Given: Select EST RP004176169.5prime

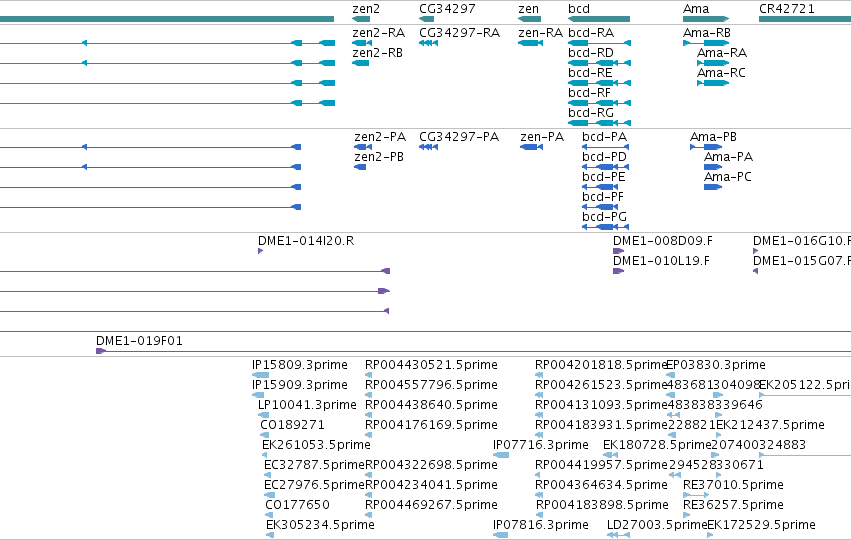Looking at the screenshot, I should tap(369, 435).
